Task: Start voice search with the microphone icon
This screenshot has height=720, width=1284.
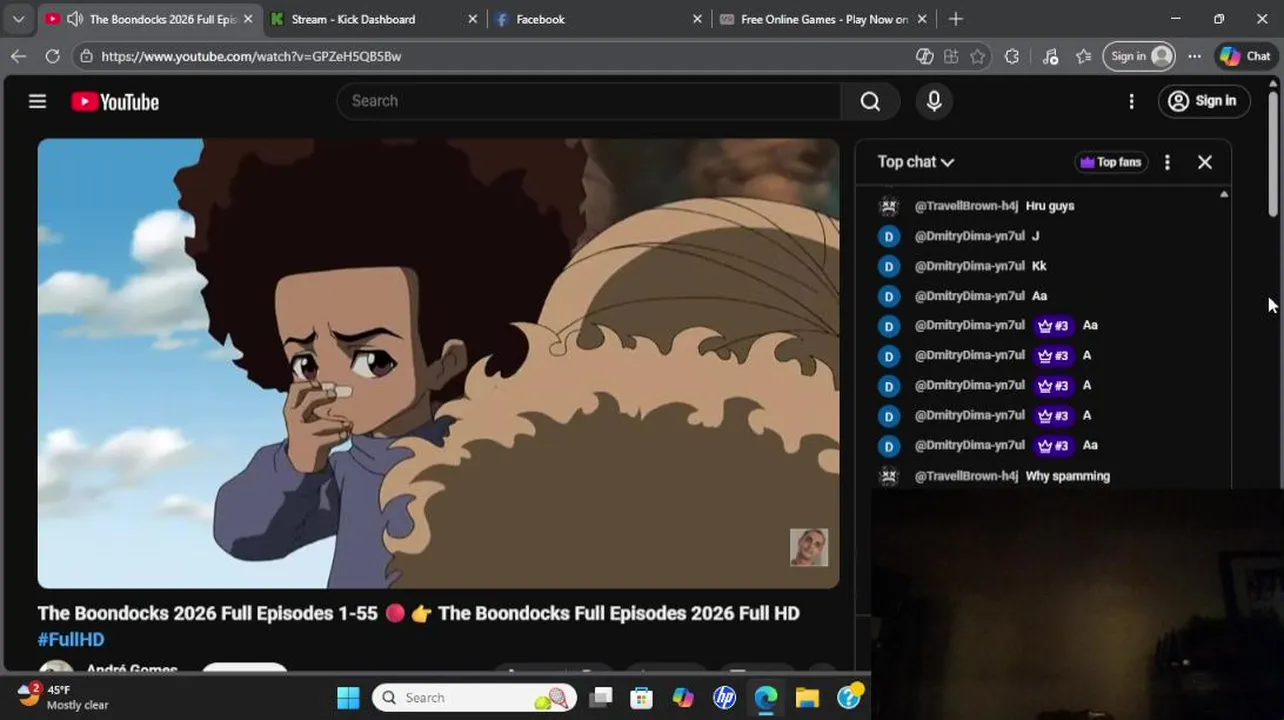Action: tap(934, 101)
